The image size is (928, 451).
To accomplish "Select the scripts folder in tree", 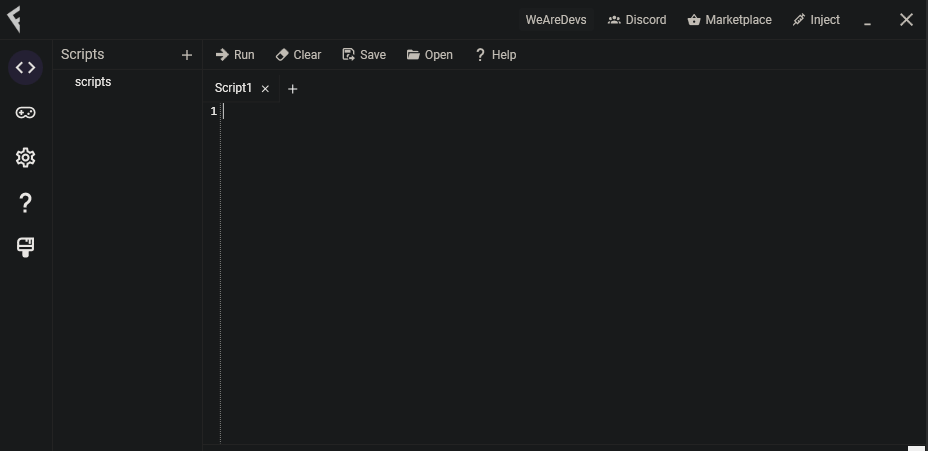I will click(x=93, y=82).
